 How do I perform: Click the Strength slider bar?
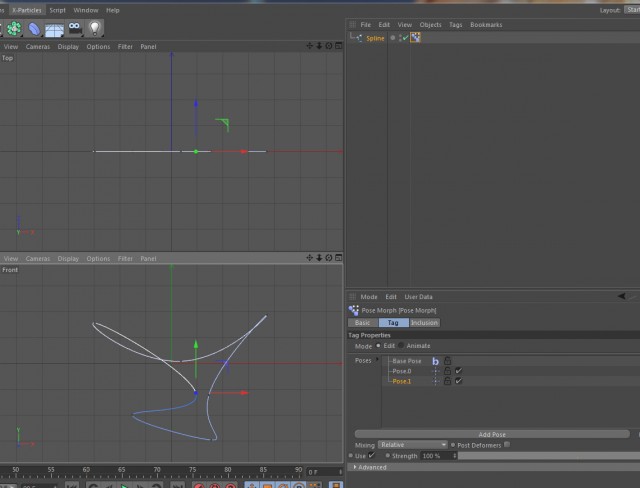point(549,456)
